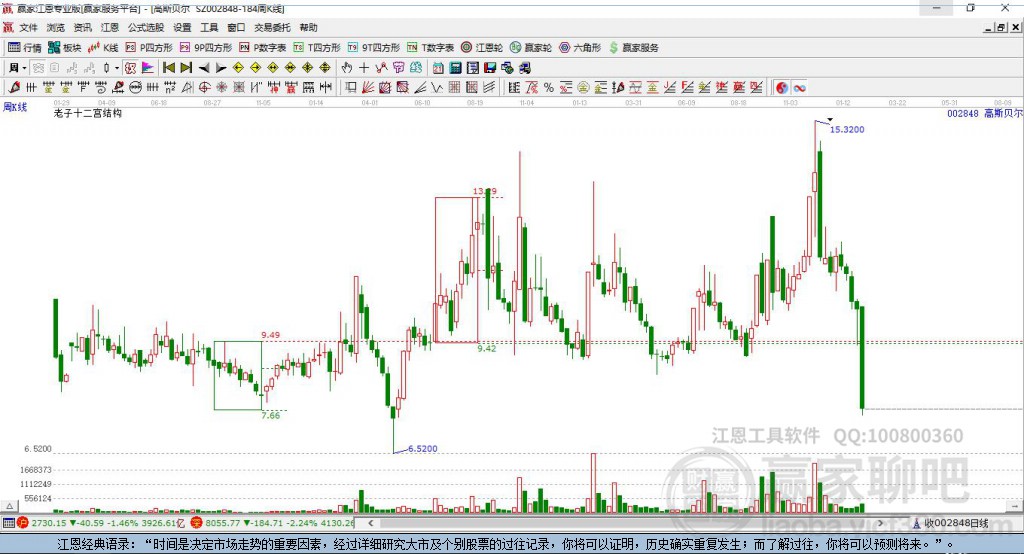Toggle the 权 price adjustment button
1024x554 pixels.
(131, 68)
